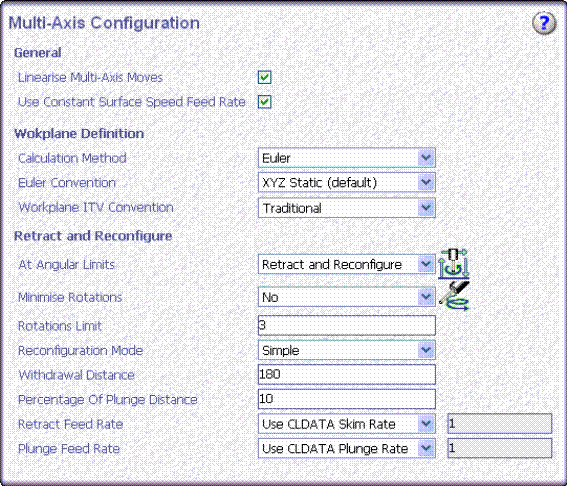Open the Calculation Method dropdown

(x=347, y=158)
